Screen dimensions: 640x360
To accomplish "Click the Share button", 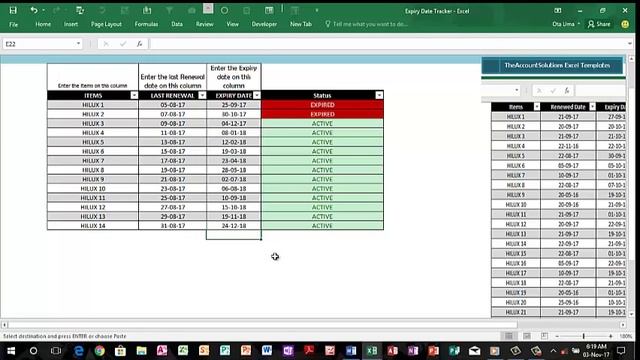I will 599,24.
